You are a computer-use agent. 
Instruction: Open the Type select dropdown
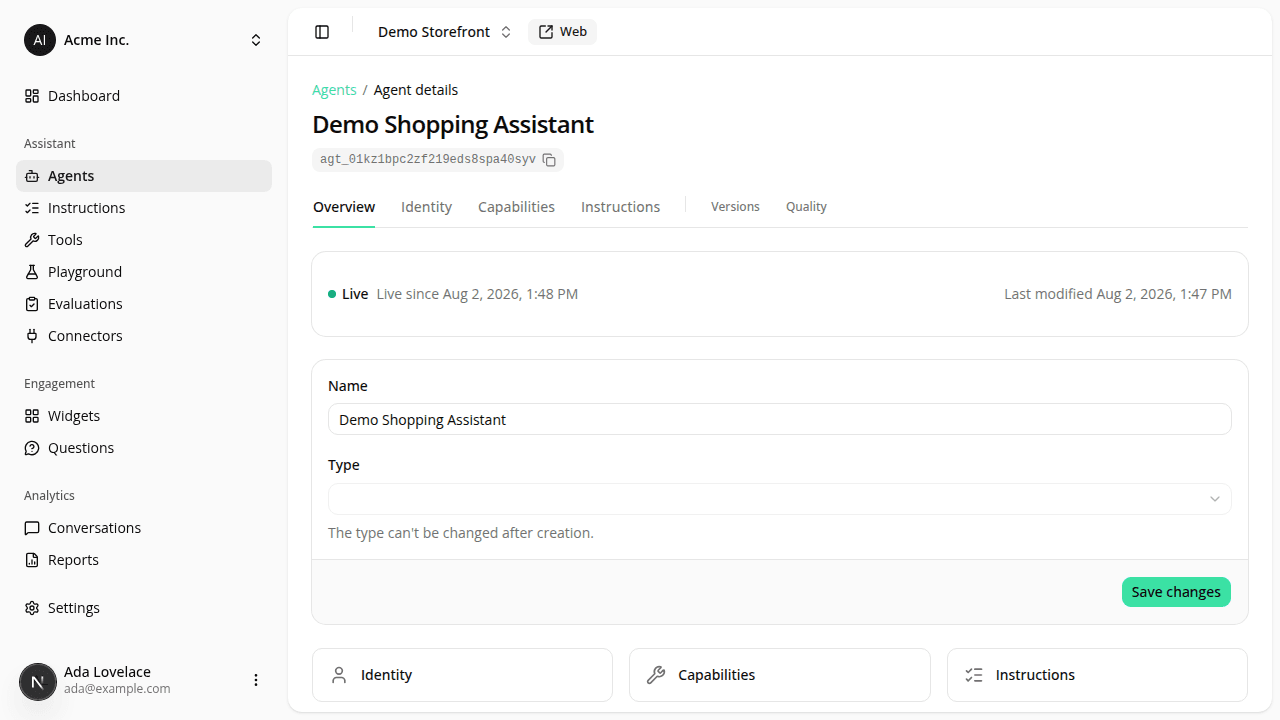tap(780, 499)
